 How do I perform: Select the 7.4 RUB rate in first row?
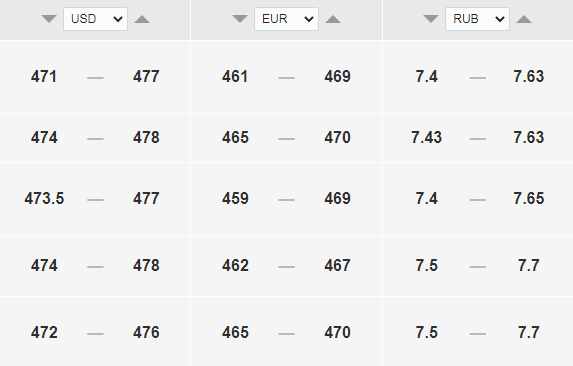426,77
